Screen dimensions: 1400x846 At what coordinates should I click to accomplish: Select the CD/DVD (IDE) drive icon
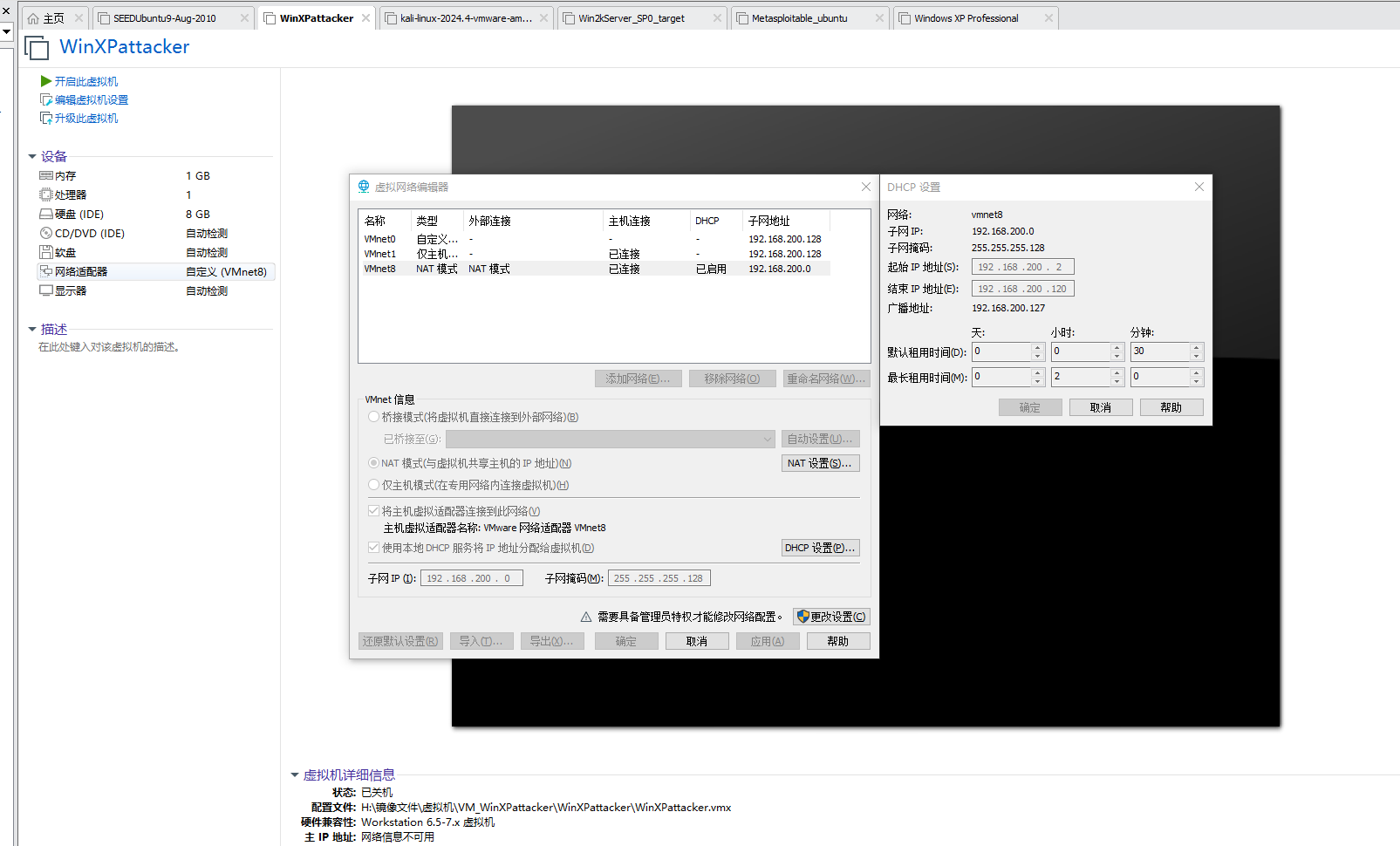pos(46,233)
